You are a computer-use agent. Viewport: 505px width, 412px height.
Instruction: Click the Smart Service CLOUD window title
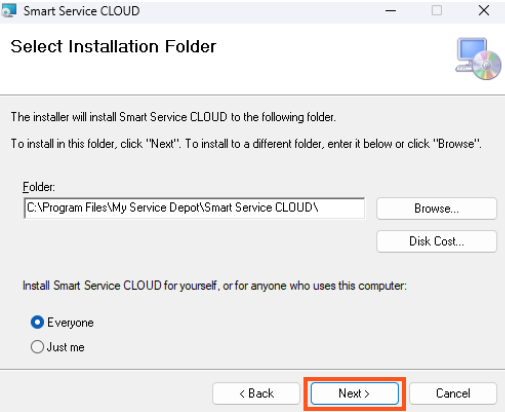coord(81,11)
